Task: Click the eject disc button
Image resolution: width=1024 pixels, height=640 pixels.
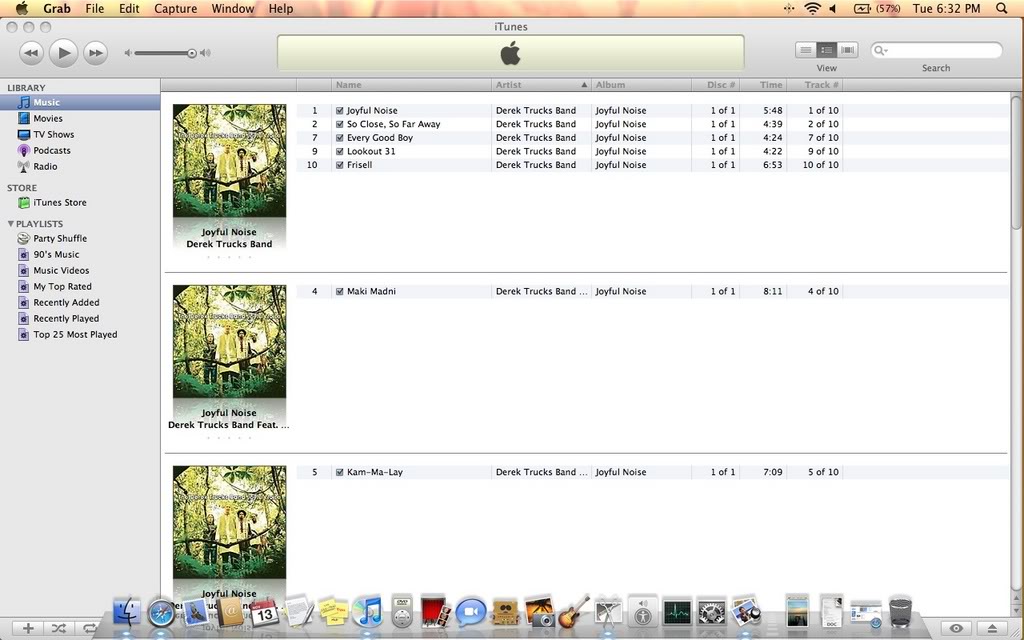Action: click(x=992, y=628)
